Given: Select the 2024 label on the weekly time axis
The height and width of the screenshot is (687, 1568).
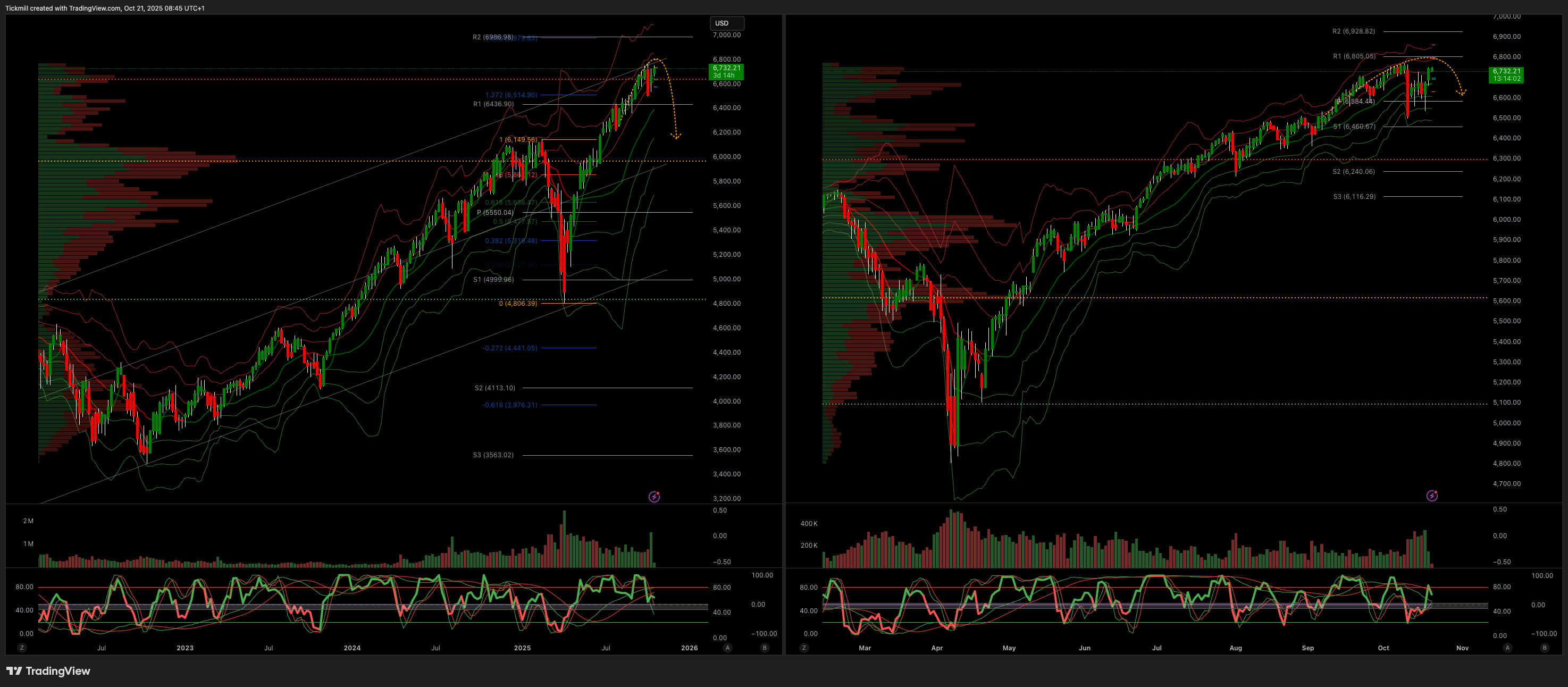Looking at the screenshot, I should (x=352, y=648).
